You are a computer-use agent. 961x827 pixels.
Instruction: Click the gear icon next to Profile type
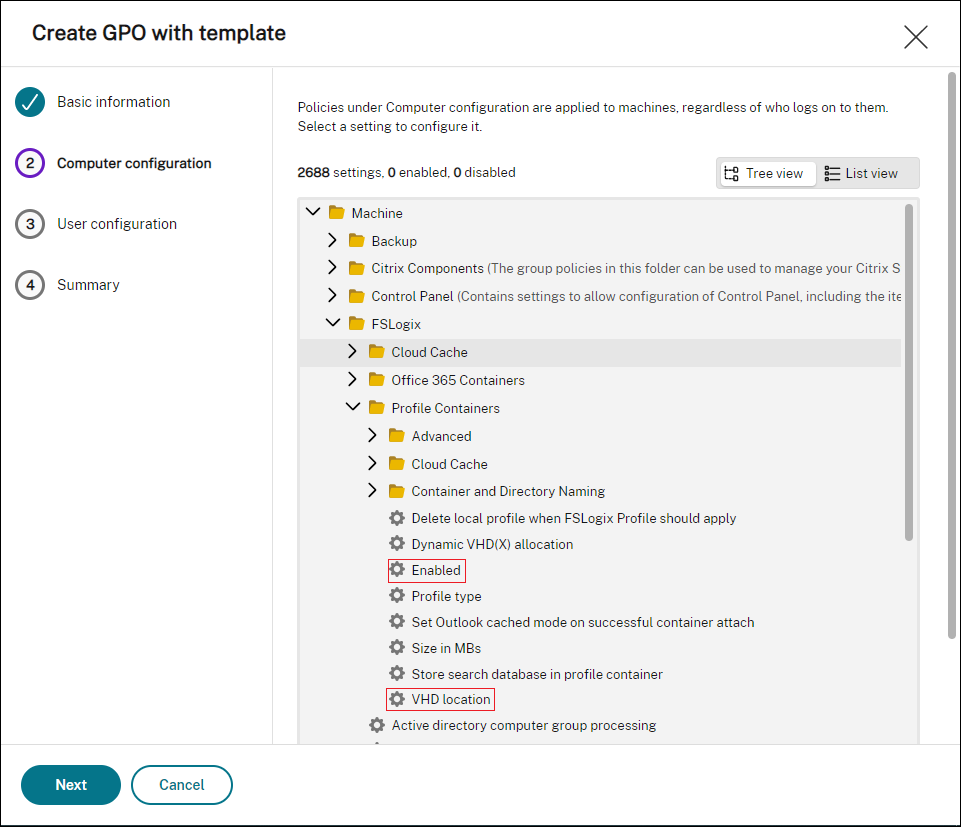point(397,596)
